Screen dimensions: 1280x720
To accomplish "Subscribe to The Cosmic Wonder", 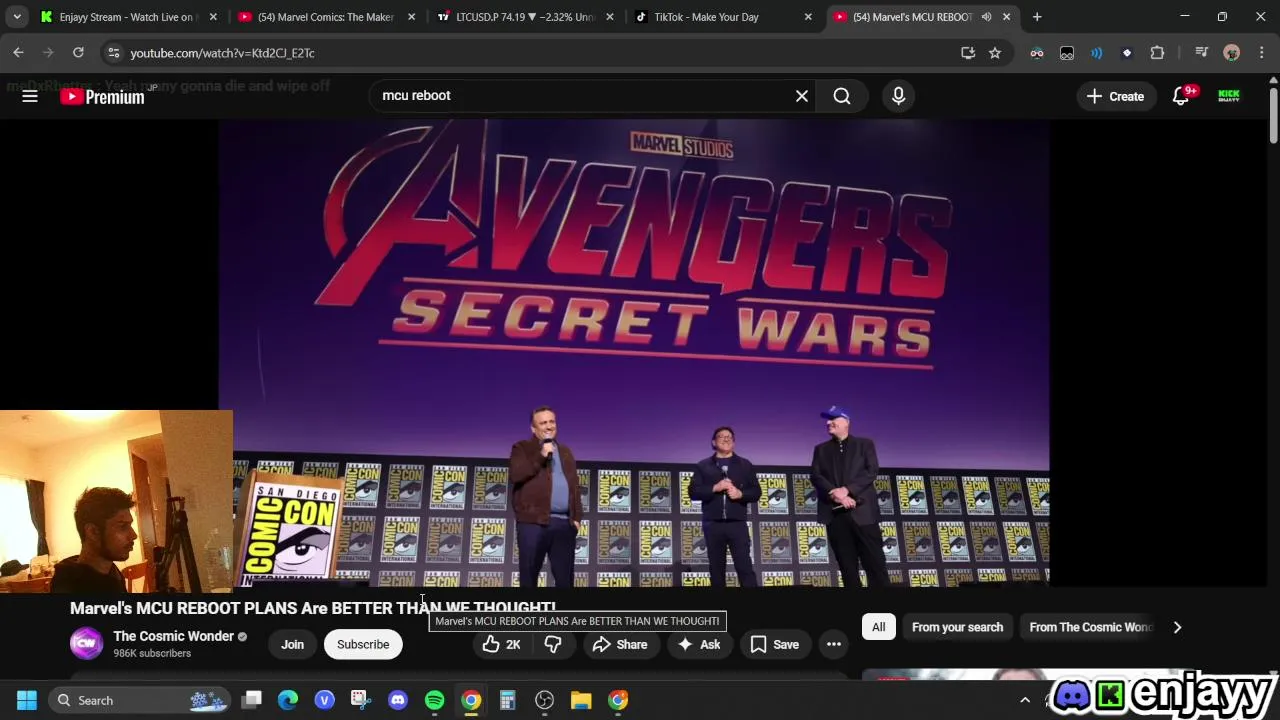I will (363, 645).
